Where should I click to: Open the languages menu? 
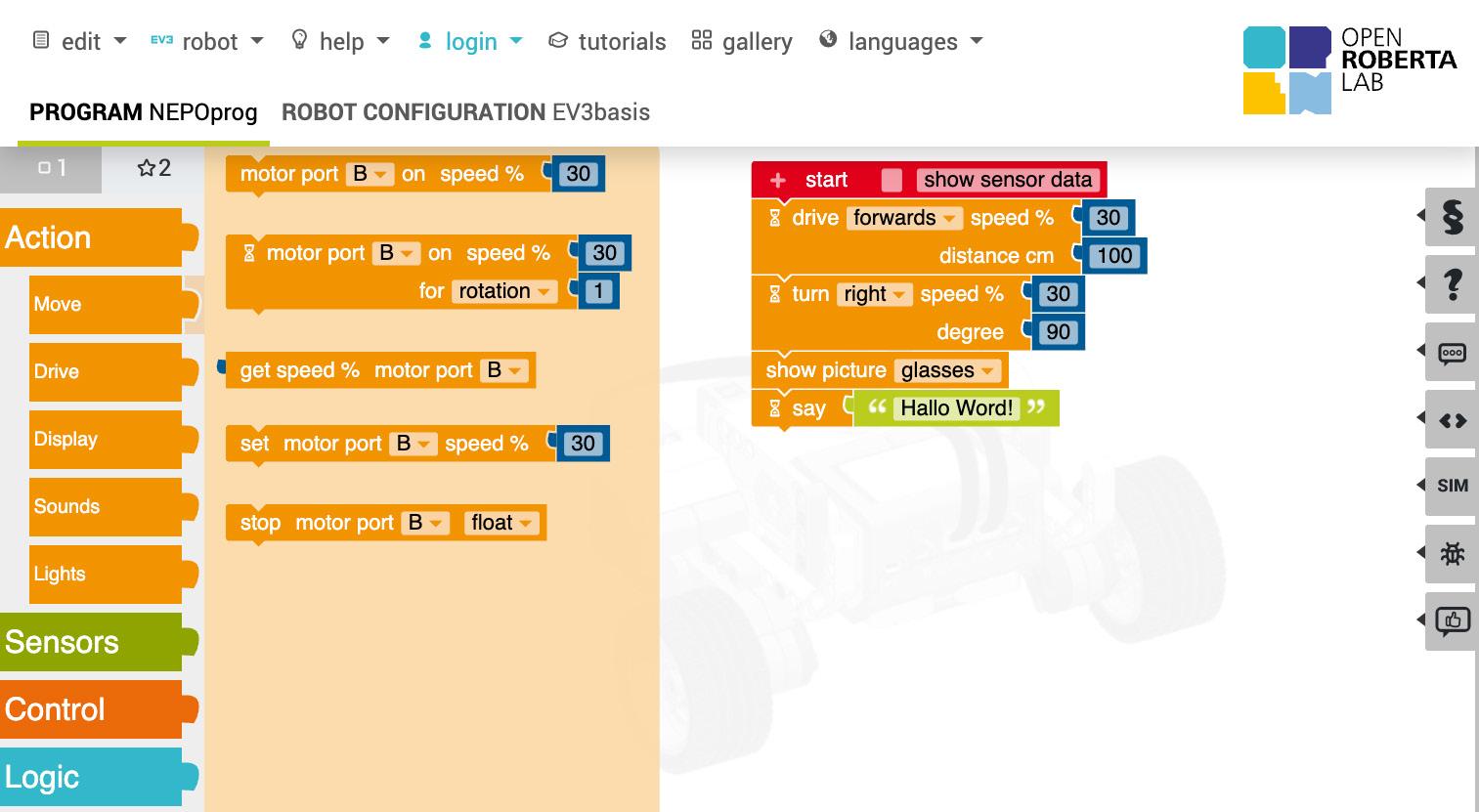[x=901, y=41]
